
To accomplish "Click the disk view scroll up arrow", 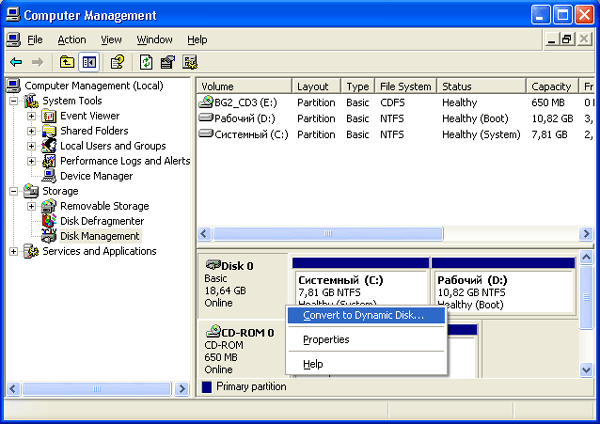I will (x=586, y=257).
